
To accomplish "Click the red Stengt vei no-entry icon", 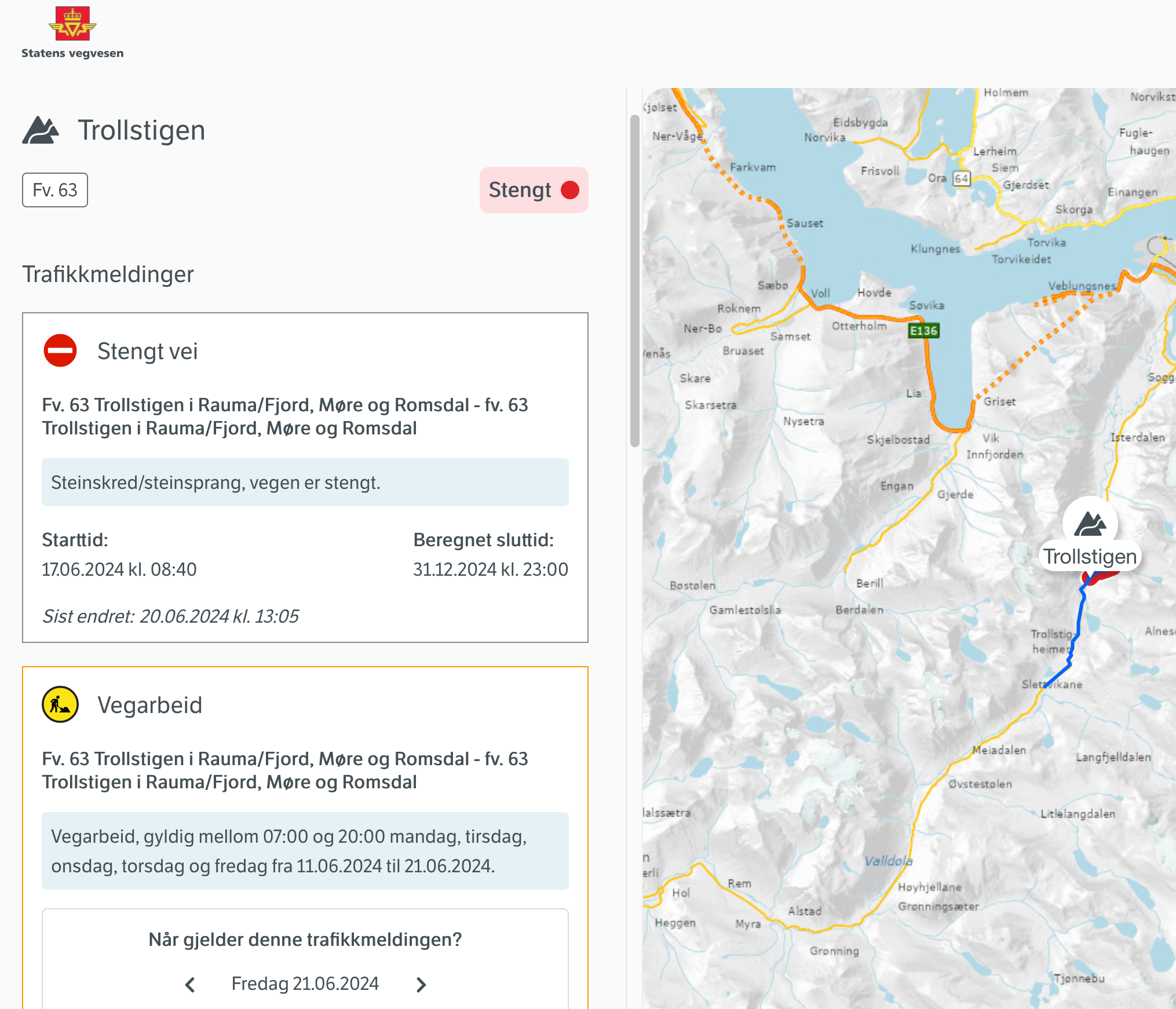I will [60, 351].
